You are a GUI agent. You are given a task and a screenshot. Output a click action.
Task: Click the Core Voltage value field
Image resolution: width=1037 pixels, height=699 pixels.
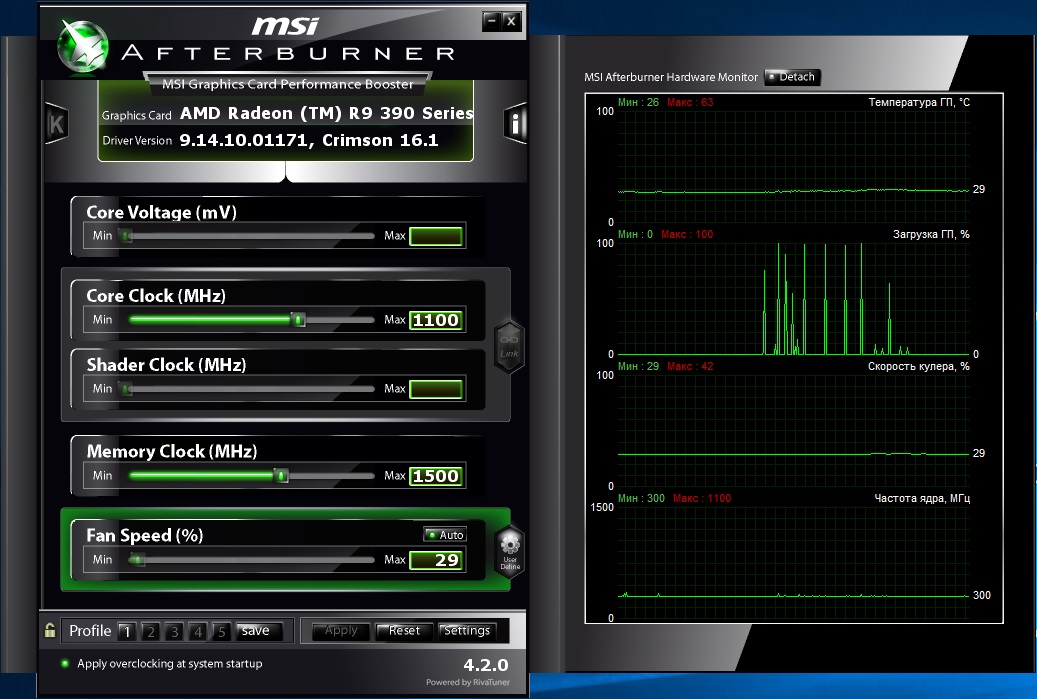click(x=436, y=236)
